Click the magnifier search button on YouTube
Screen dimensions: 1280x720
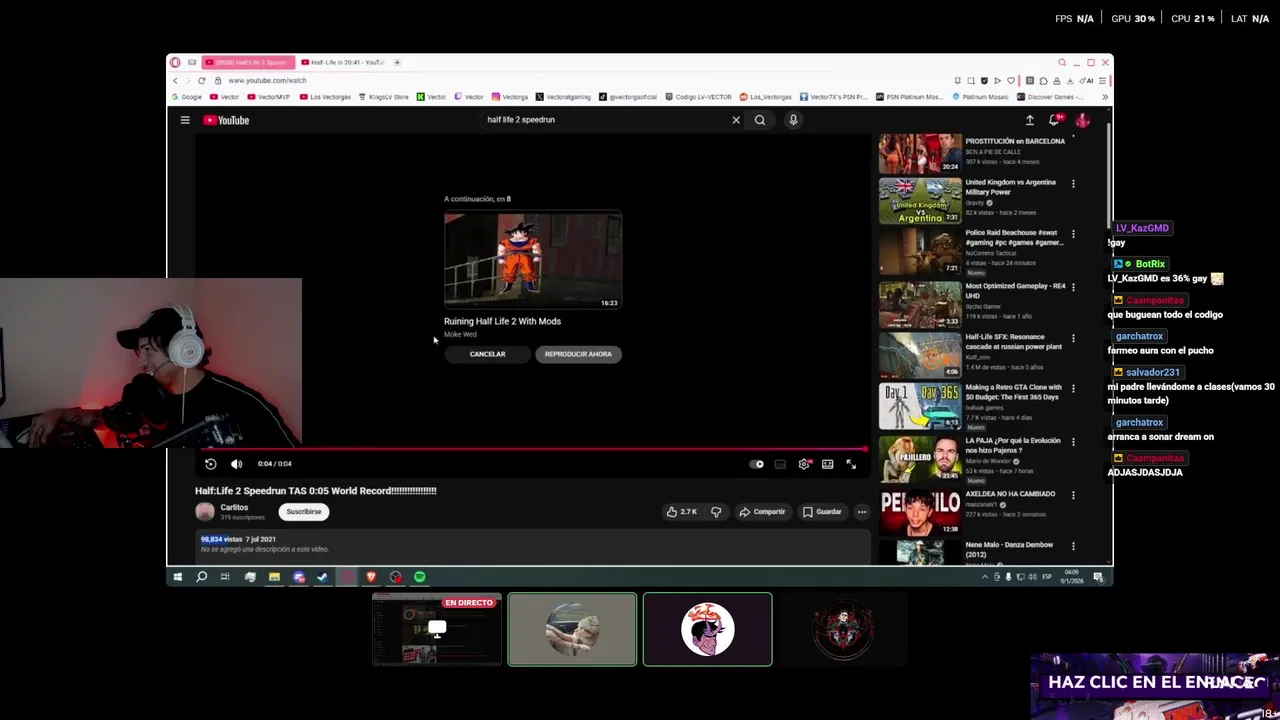pos(760,120)
